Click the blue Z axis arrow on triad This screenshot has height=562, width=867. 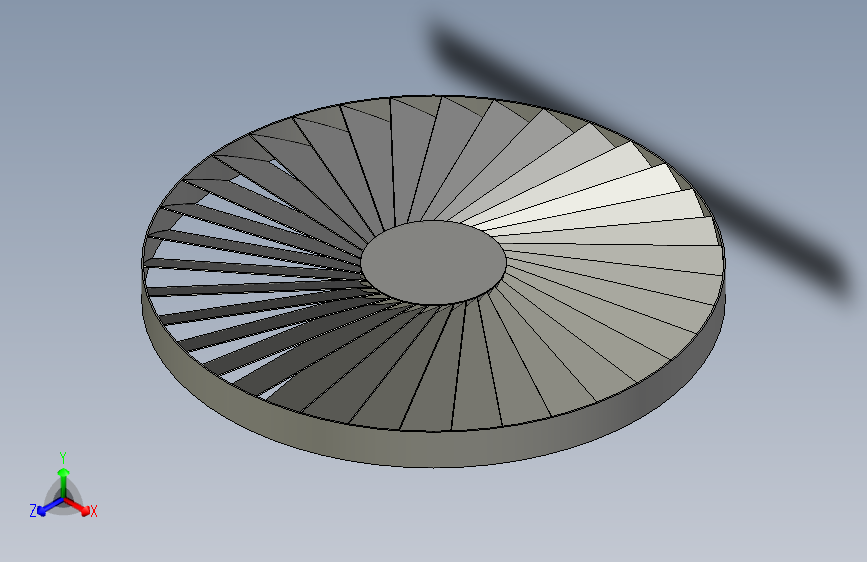[x=51, y=507]
